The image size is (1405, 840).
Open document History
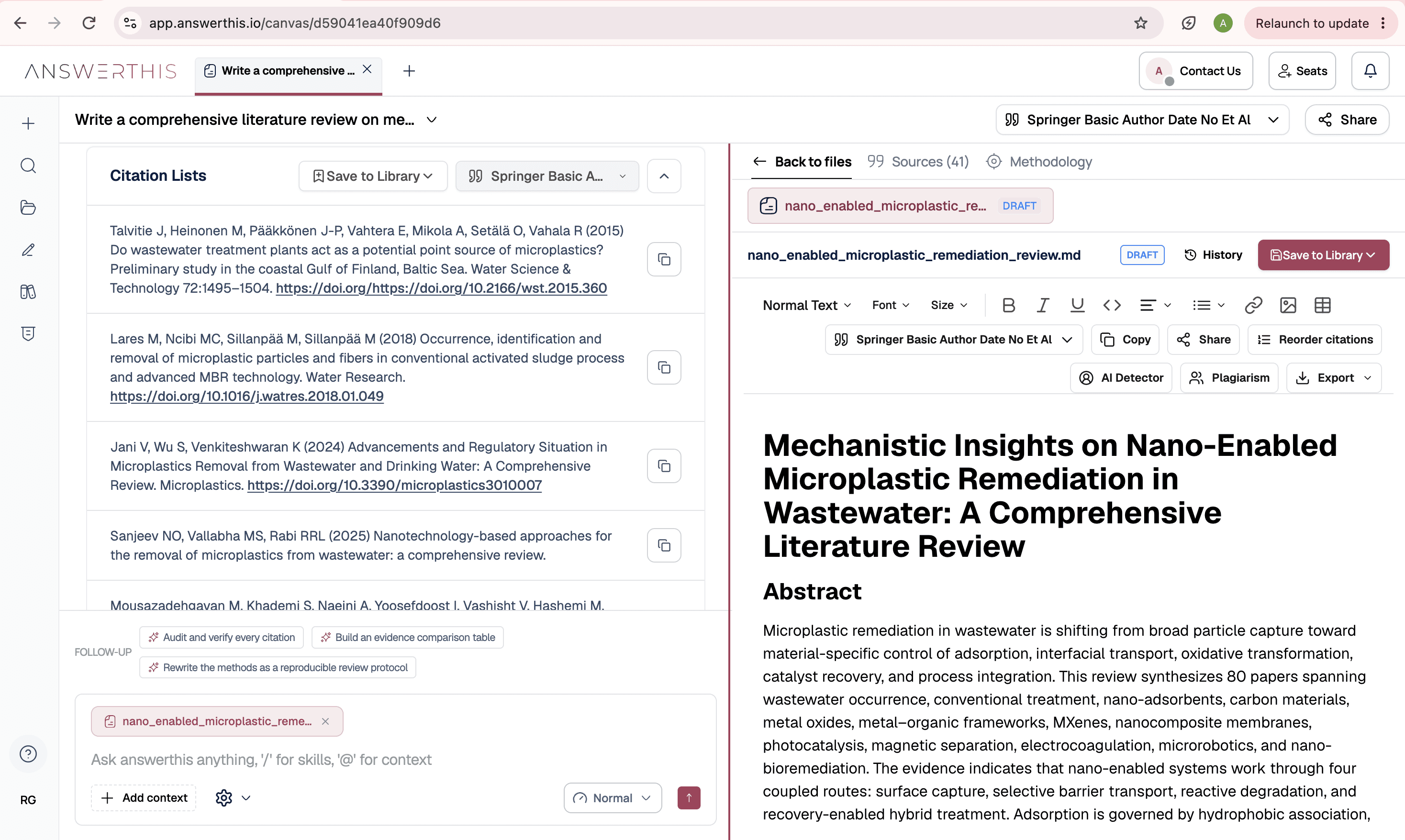pos(1213,254)
